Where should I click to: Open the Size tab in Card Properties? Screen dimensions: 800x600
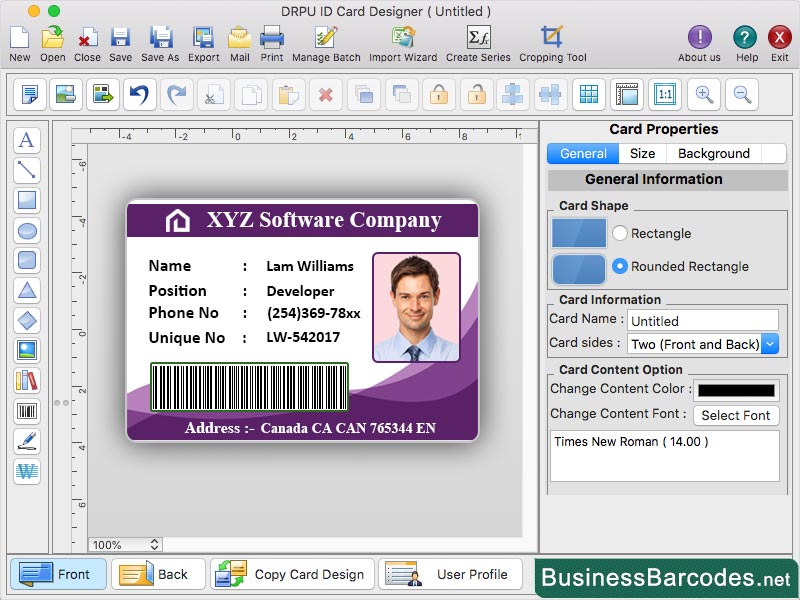tap(642, 153)
